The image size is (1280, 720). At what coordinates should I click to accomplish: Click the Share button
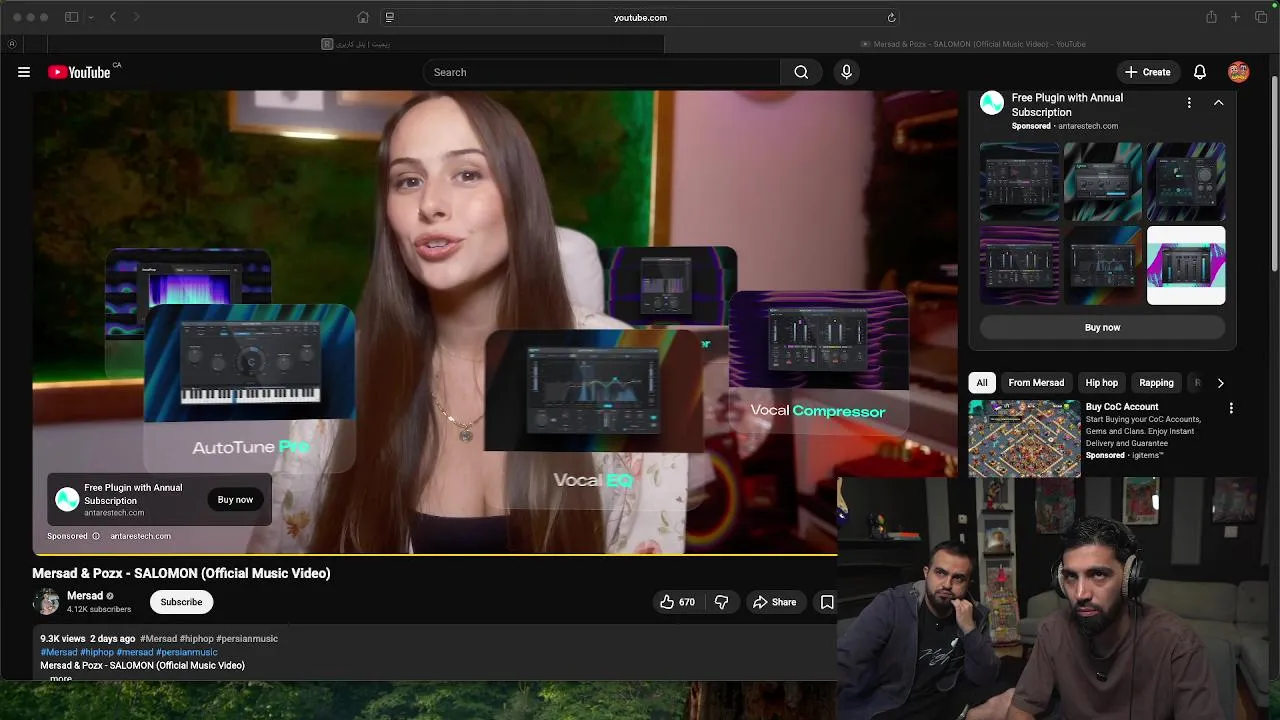tap(775, 602)
